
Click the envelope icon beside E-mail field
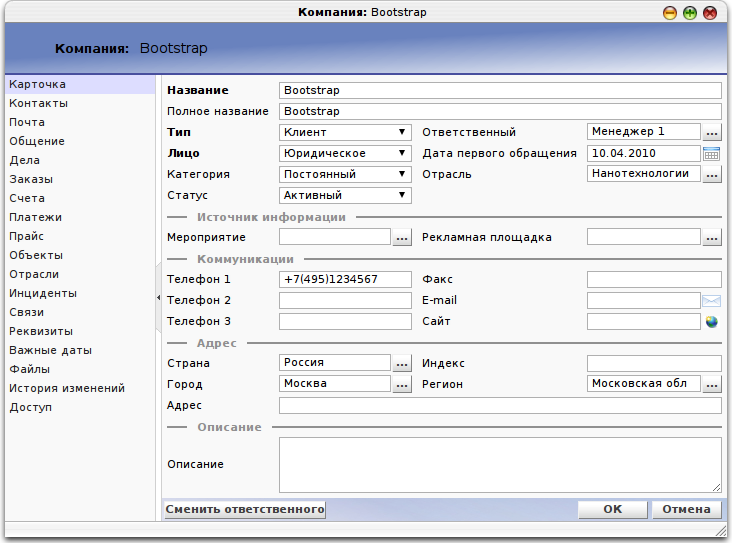pyautogui.click(x=711, y=300)
